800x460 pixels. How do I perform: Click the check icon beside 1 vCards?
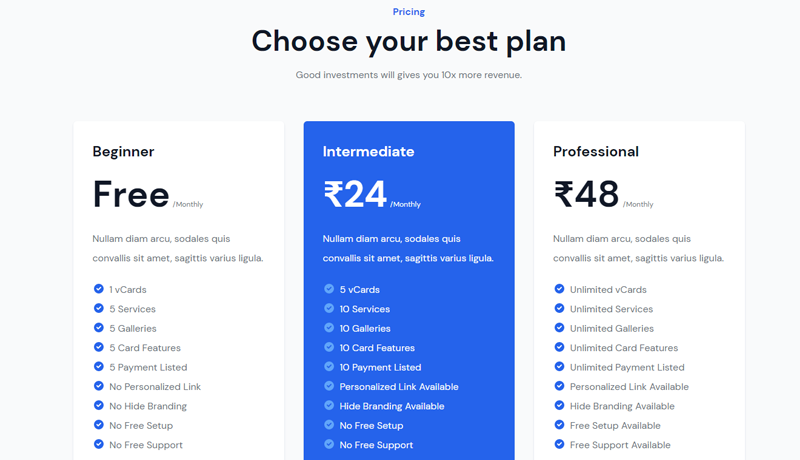(x=99, y=289)
